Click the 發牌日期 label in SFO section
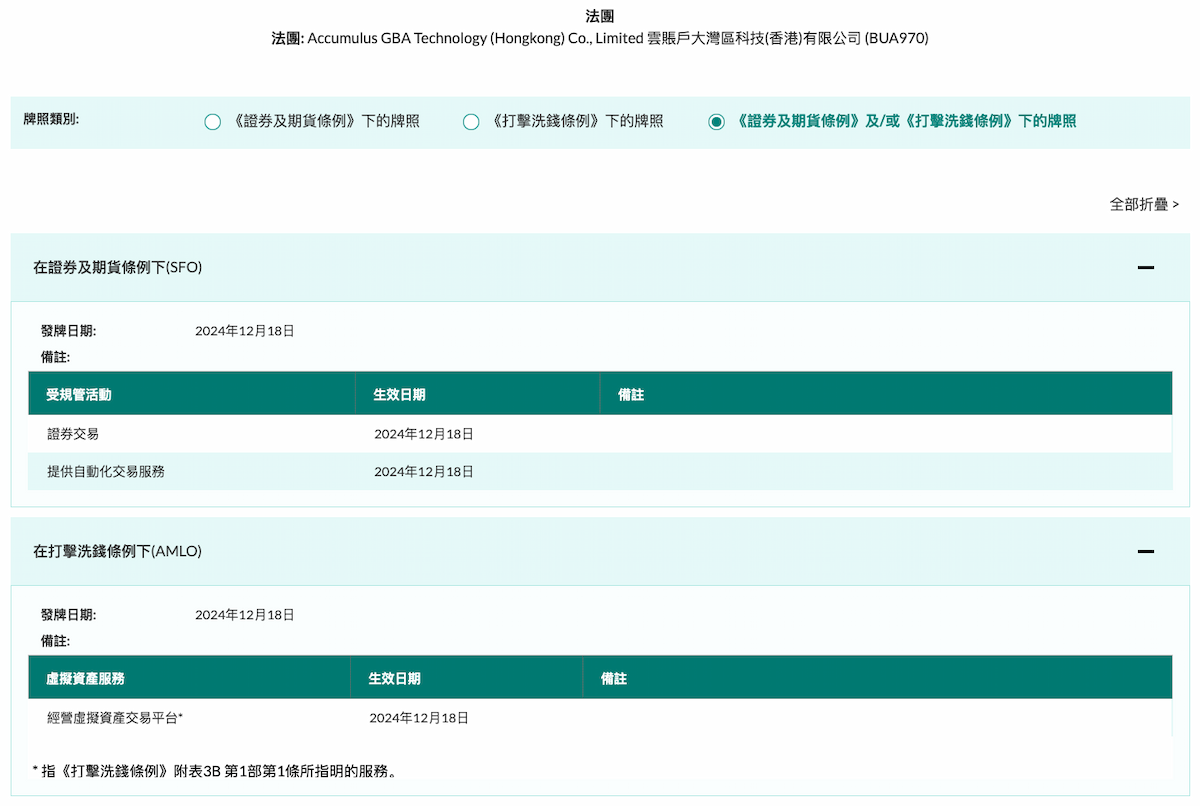Screen dimensions: 1200x806 coord(69,331)
